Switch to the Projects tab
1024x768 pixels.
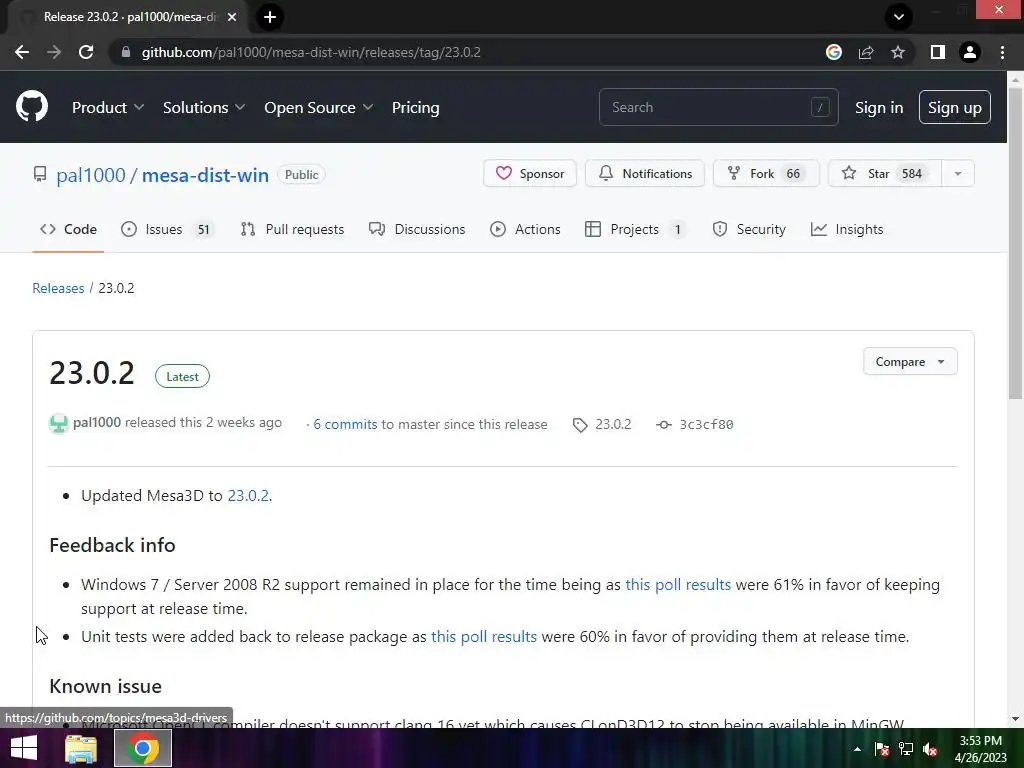pos(635,229)
